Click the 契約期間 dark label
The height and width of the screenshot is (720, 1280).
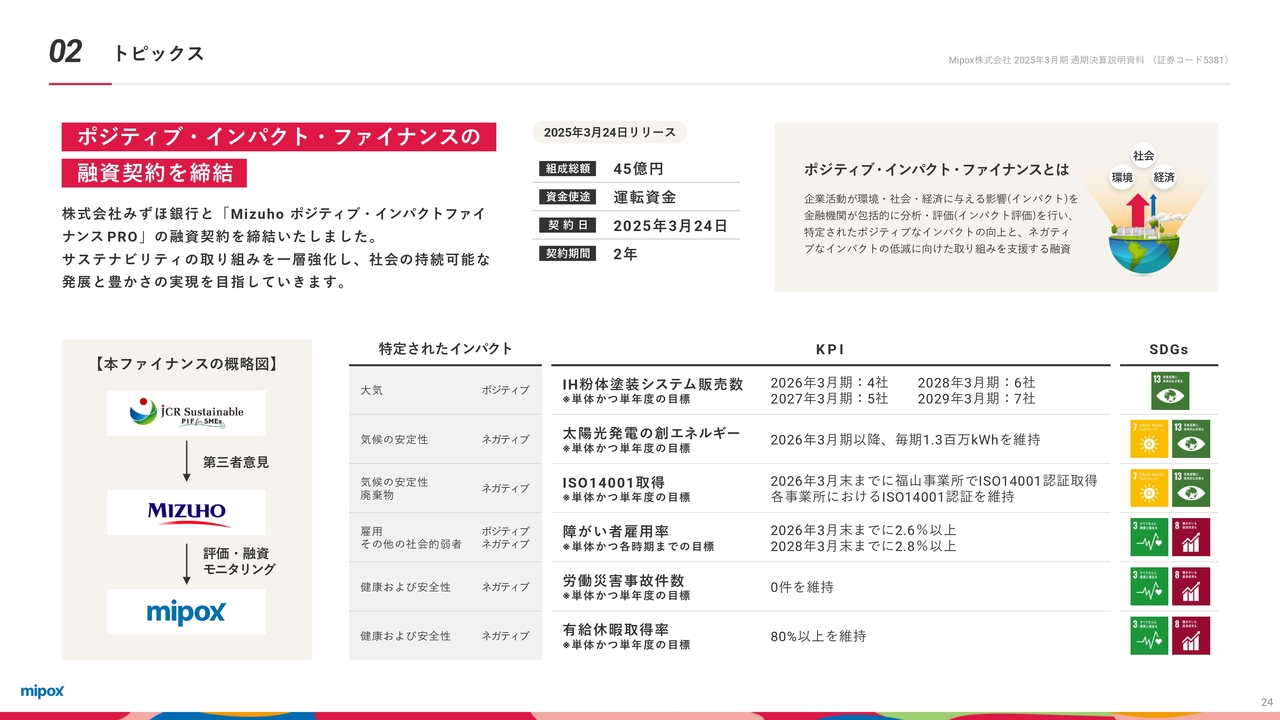[567, 254]
